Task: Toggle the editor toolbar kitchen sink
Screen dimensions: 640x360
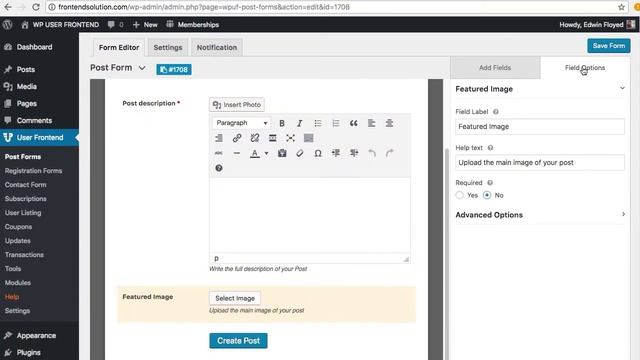Action: (309, 138)
